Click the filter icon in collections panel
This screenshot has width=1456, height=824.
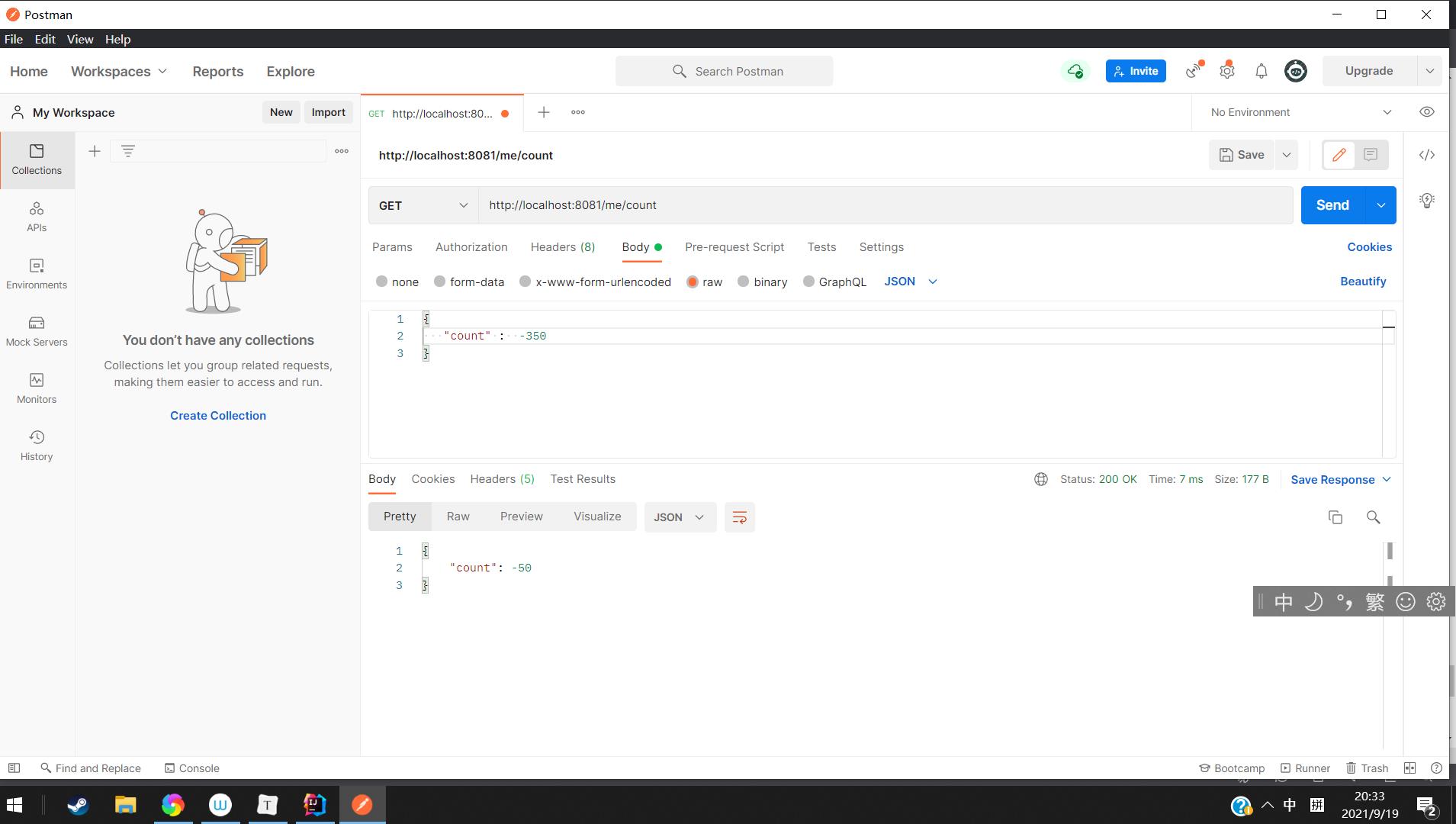[128, 151]
